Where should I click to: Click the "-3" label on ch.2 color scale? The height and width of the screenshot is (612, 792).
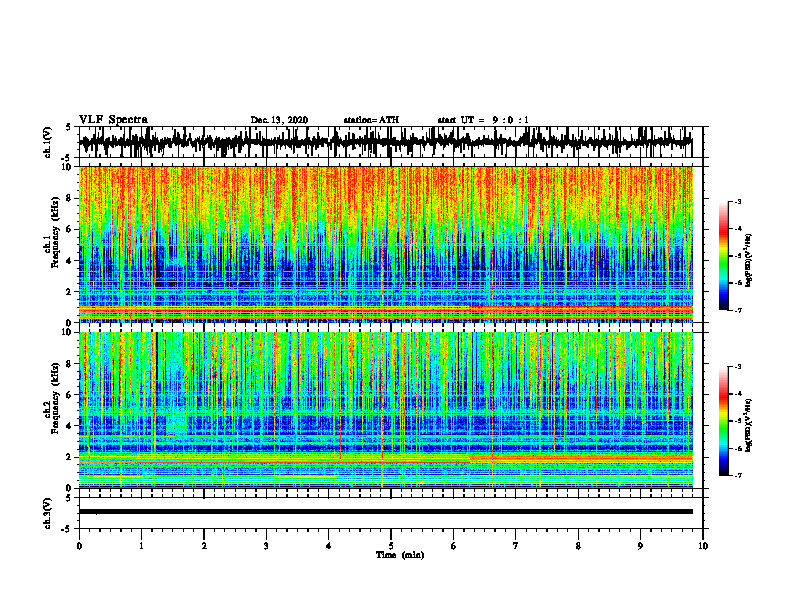coord(738,367)
